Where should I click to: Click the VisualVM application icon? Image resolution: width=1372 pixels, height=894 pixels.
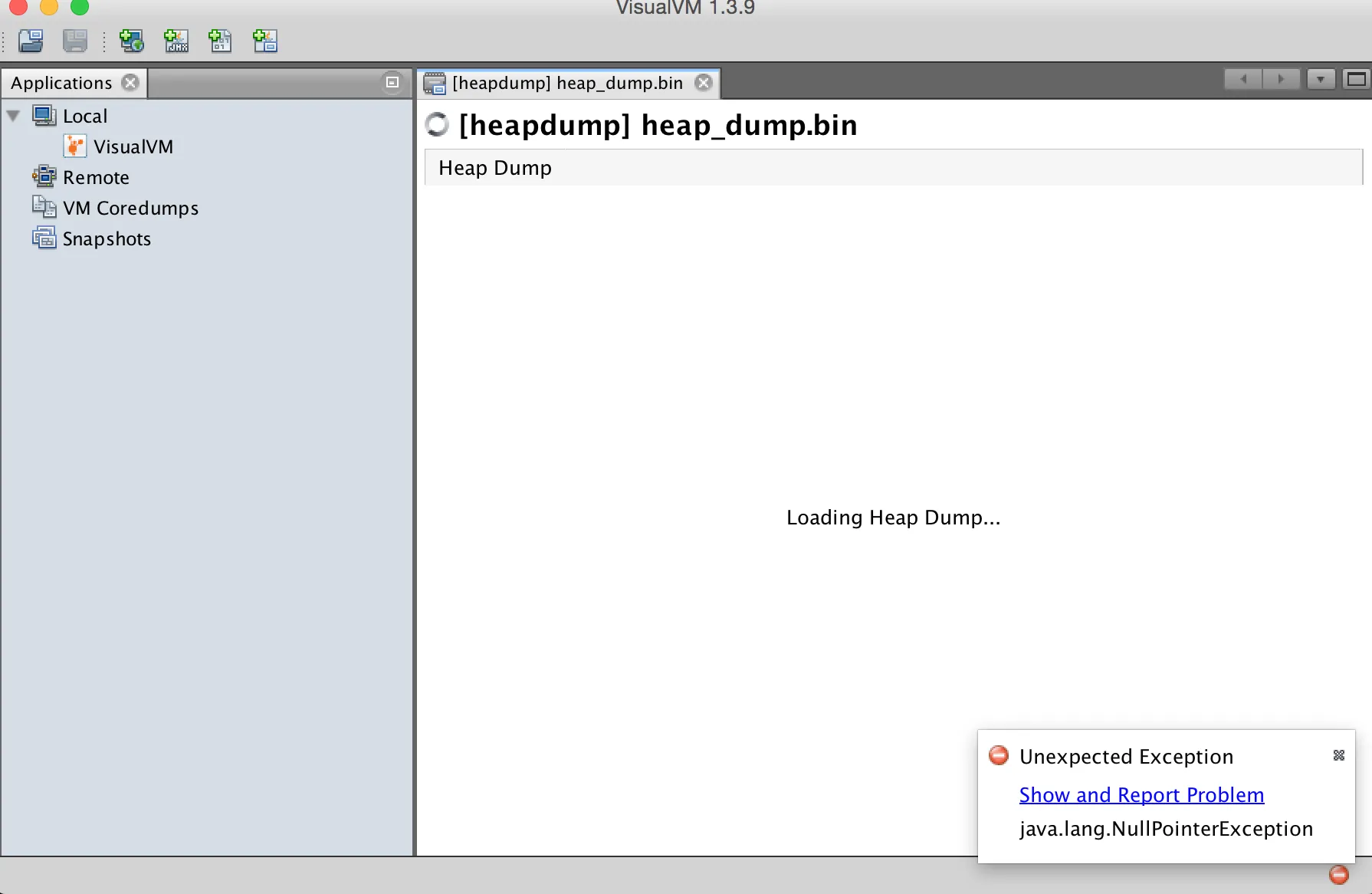[75, 146]
